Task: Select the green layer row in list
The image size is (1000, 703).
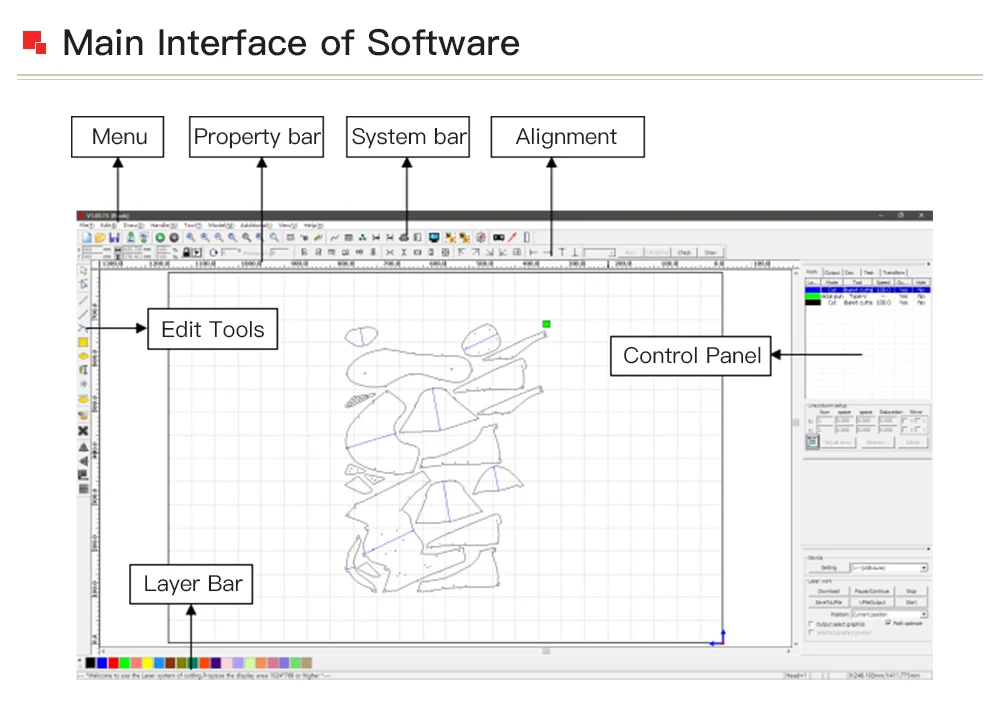Action: 867,296
